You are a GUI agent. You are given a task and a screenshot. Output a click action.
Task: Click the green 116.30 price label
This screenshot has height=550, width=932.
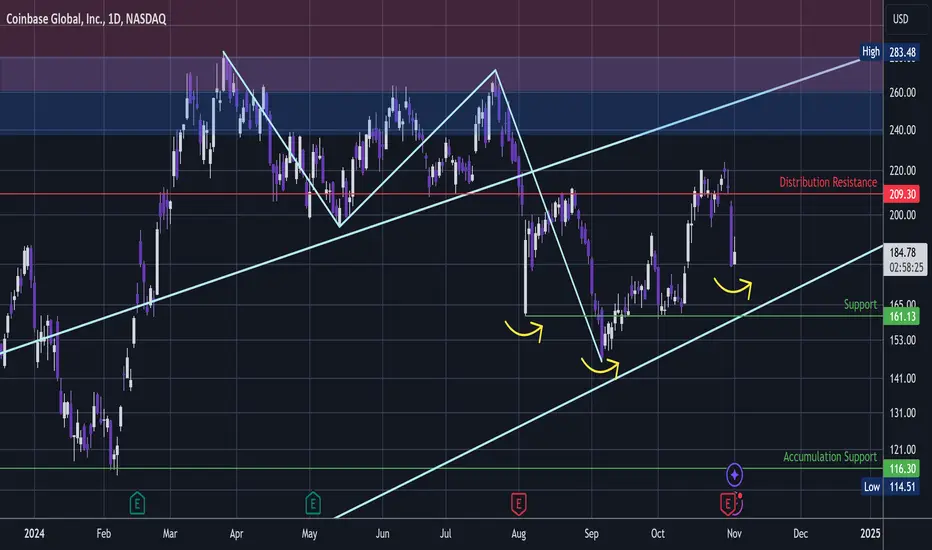pos(902,469)
